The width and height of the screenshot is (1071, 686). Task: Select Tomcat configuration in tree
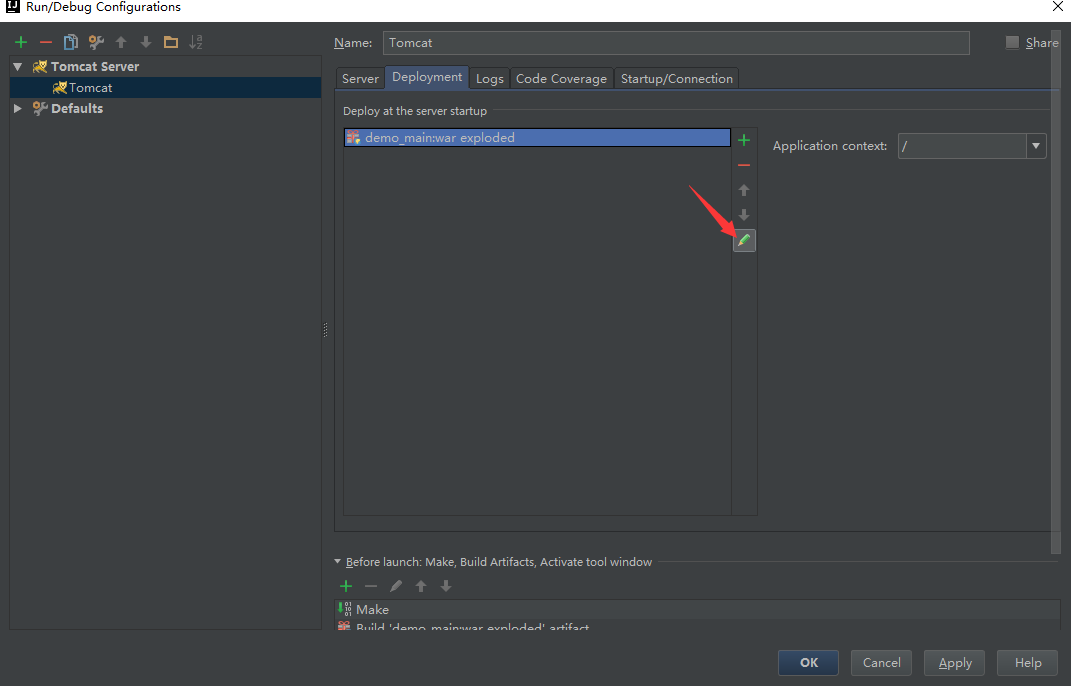point(165,87)
